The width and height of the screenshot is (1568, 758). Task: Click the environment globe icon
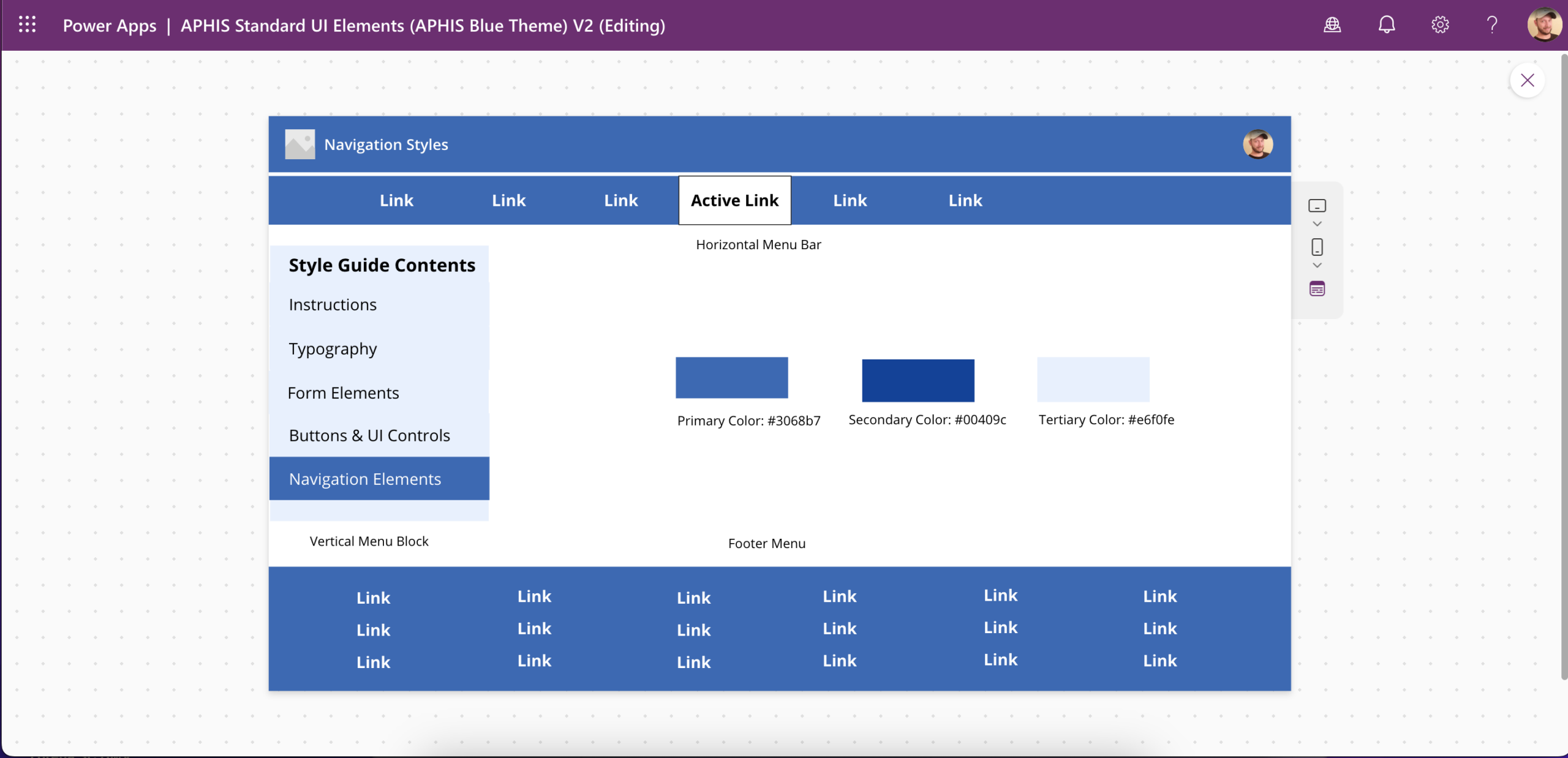pos(1332,24)
